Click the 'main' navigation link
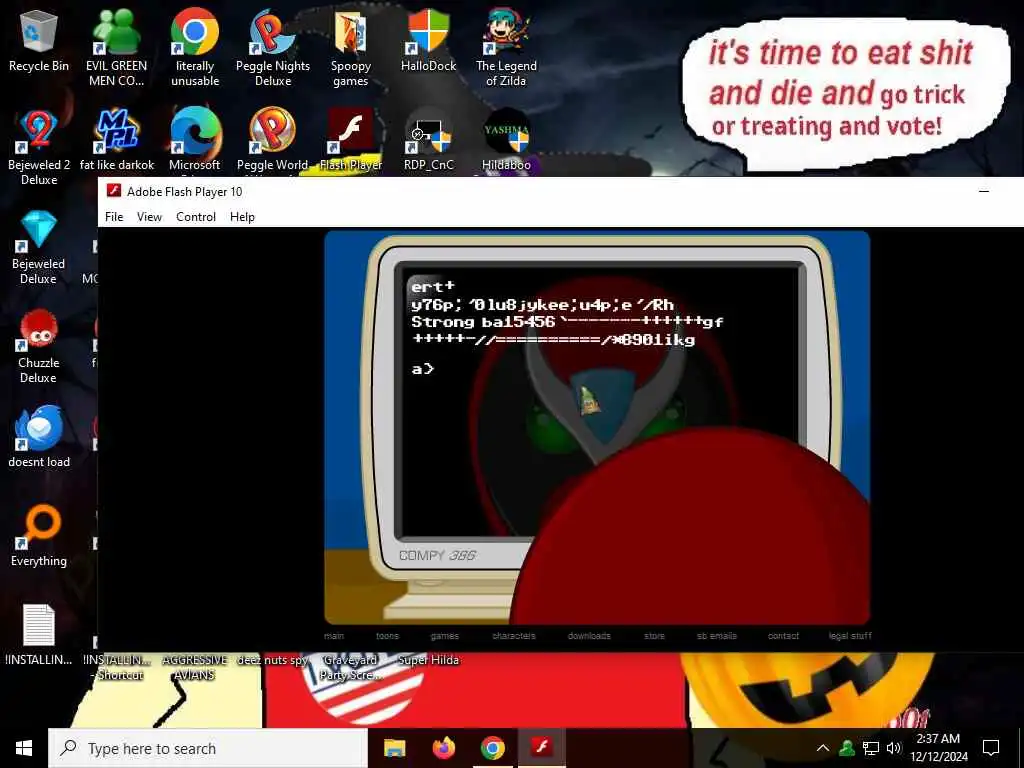 pos(334,635)
